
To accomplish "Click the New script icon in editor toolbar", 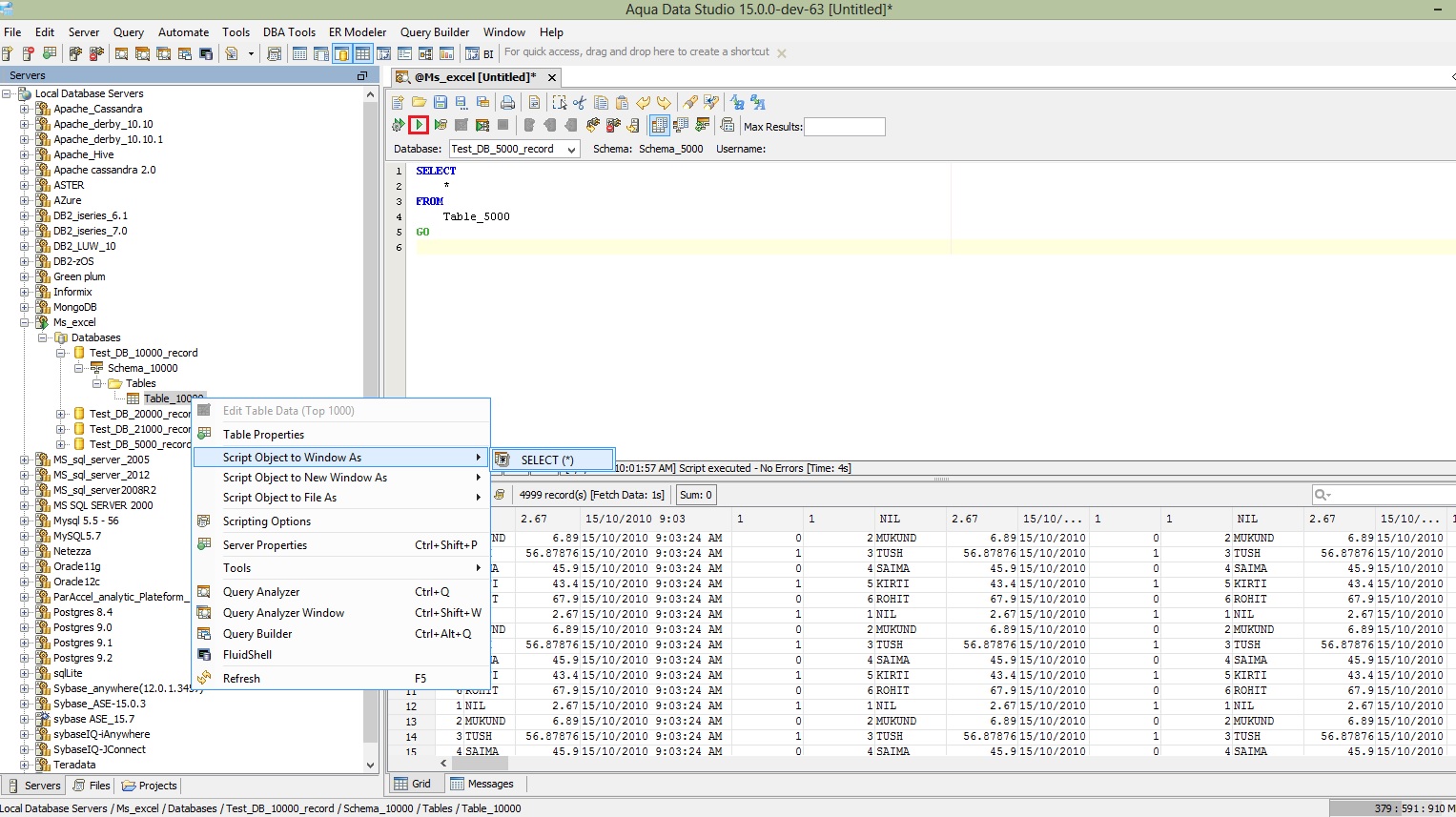I will pyautogui.click(x=398, y=102).
